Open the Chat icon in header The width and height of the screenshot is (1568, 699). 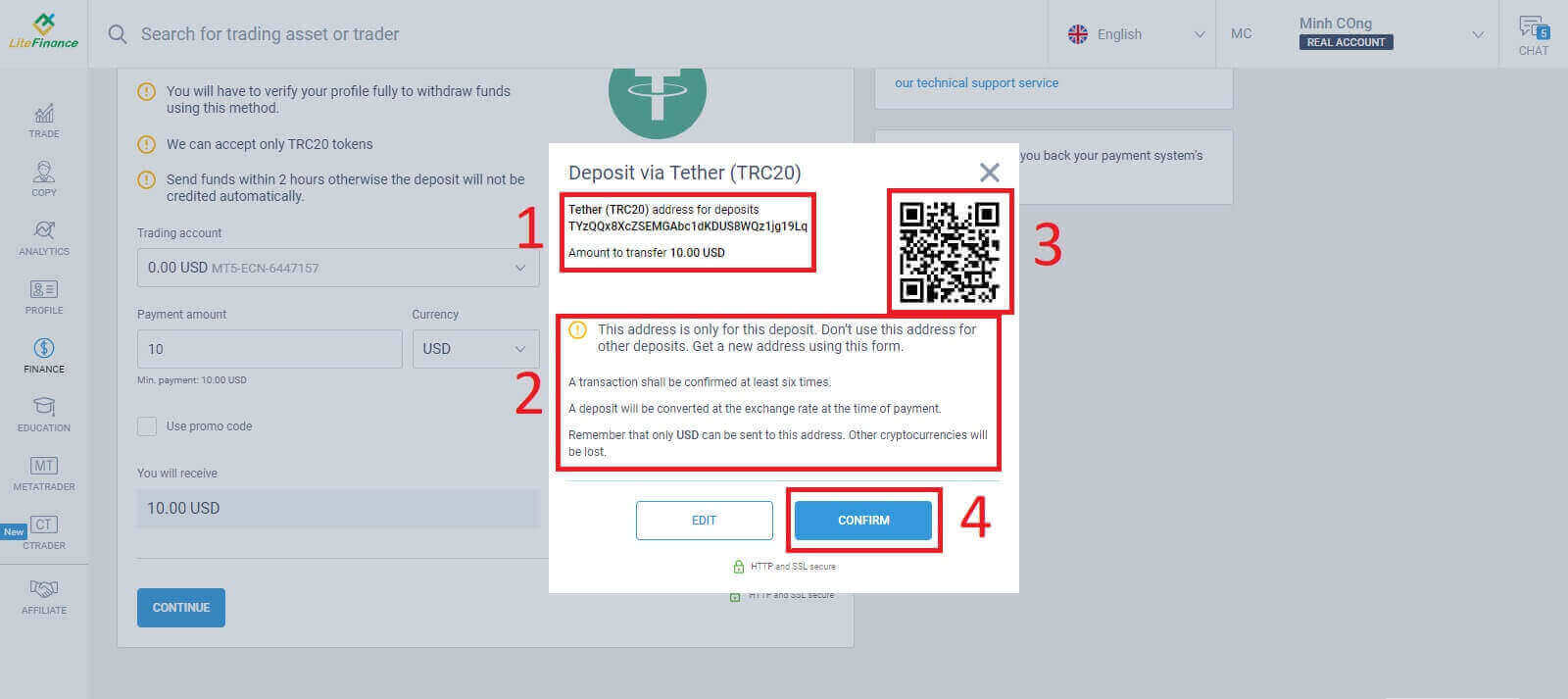coord(1534,34)
